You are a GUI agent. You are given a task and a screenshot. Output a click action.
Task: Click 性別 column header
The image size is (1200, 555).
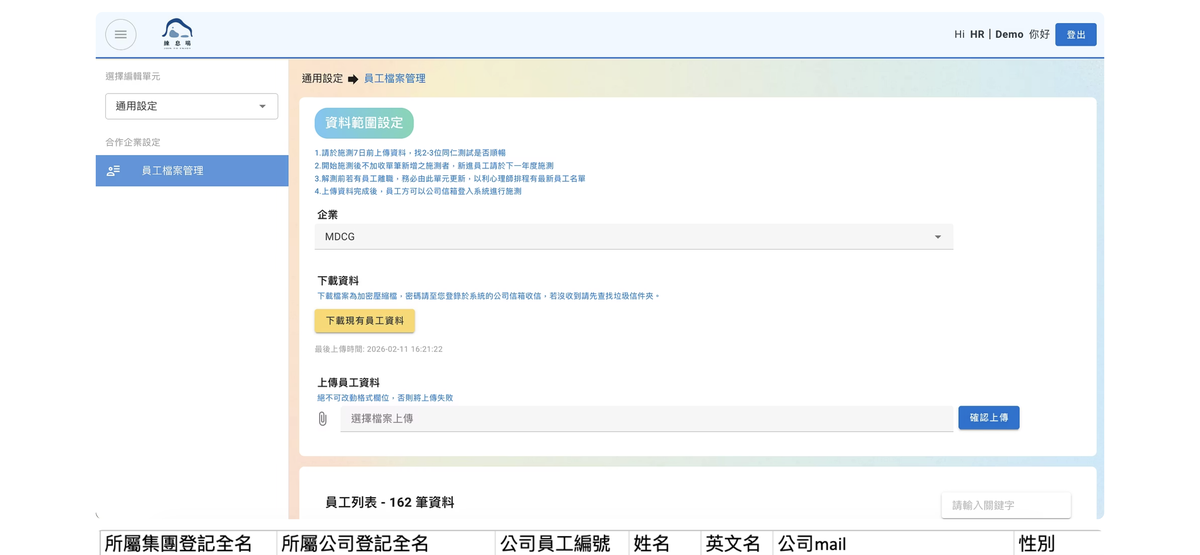tap(1037, 544)
